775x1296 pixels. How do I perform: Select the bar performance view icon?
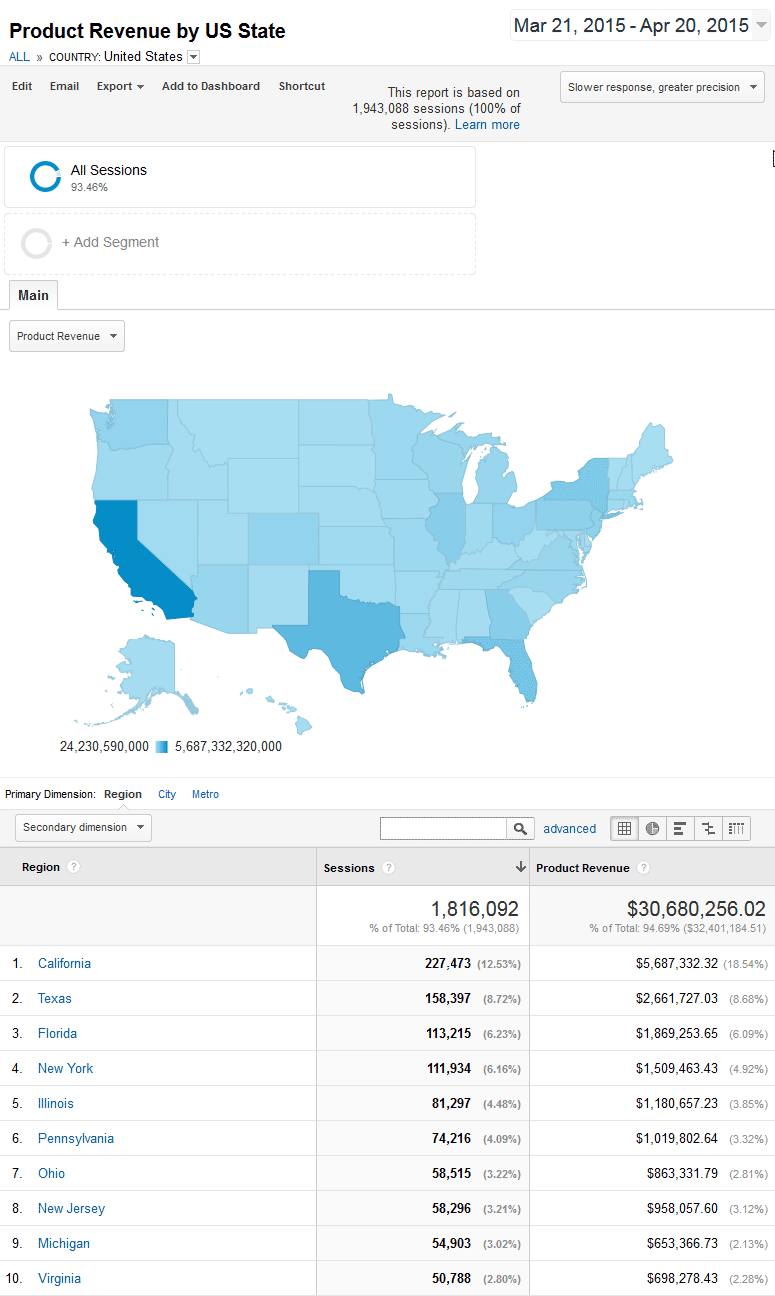pyautogui.click(x=680, y=828)
